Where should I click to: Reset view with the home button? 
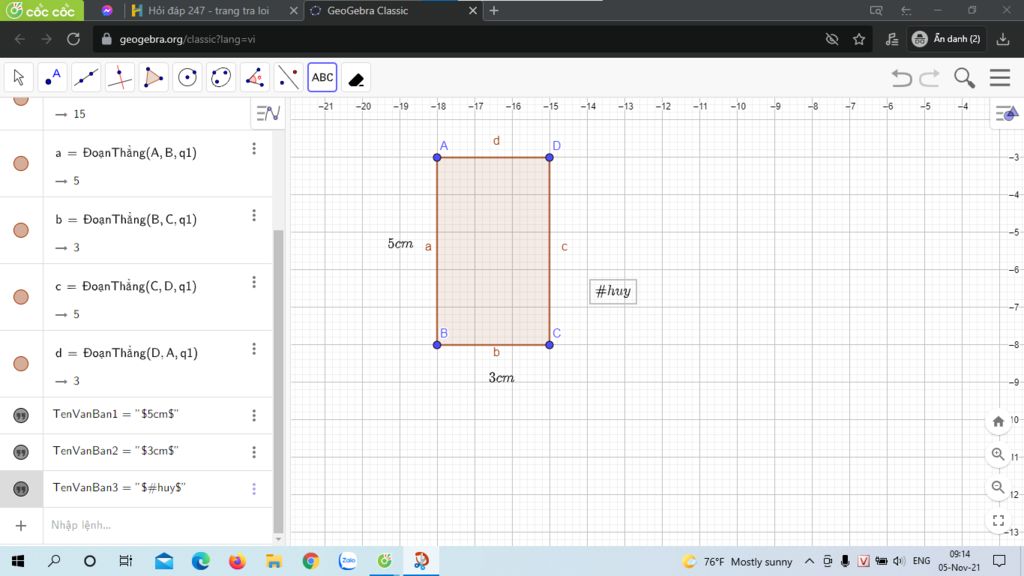pos(998,421)
